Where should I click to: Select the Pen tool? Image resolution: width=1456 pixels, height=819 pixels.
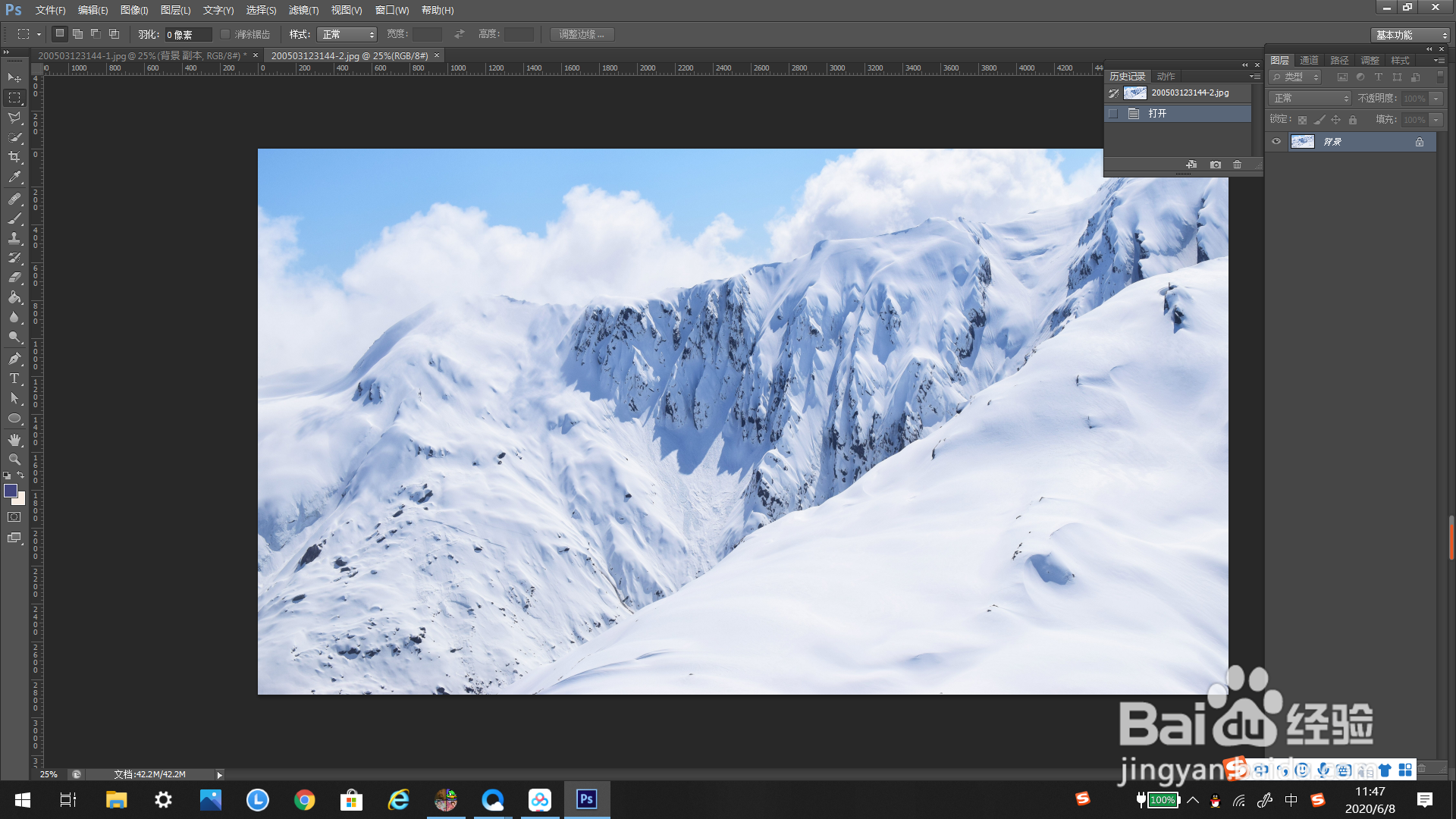(14, 359)
